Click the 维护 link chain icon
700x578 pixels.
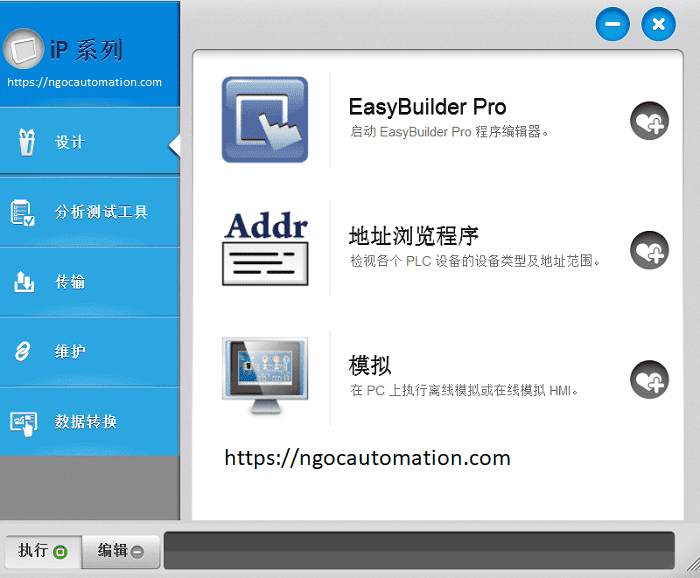click(22, 351)
